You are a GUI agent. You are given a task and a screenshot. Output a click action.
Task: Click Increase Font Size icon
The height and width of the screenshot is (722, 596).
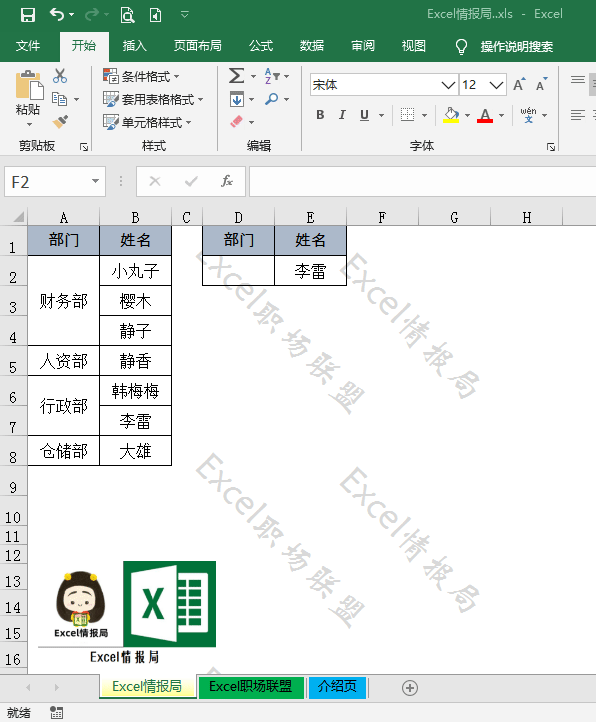click(x=520, y=85)
